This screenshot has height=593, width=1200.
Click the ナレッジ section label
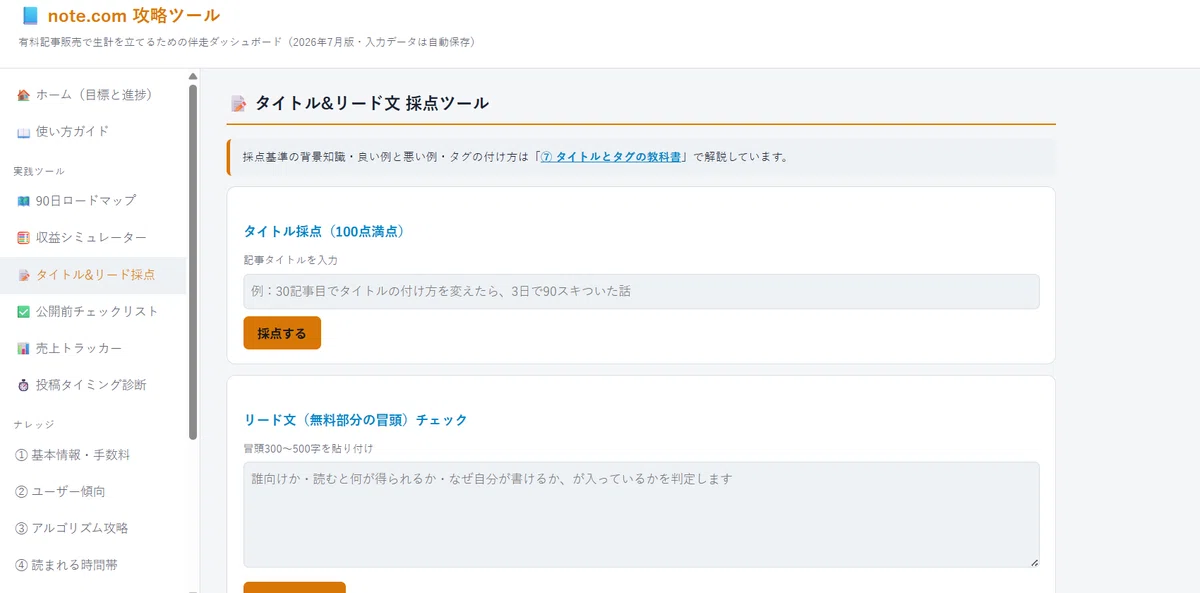point(34,425)
